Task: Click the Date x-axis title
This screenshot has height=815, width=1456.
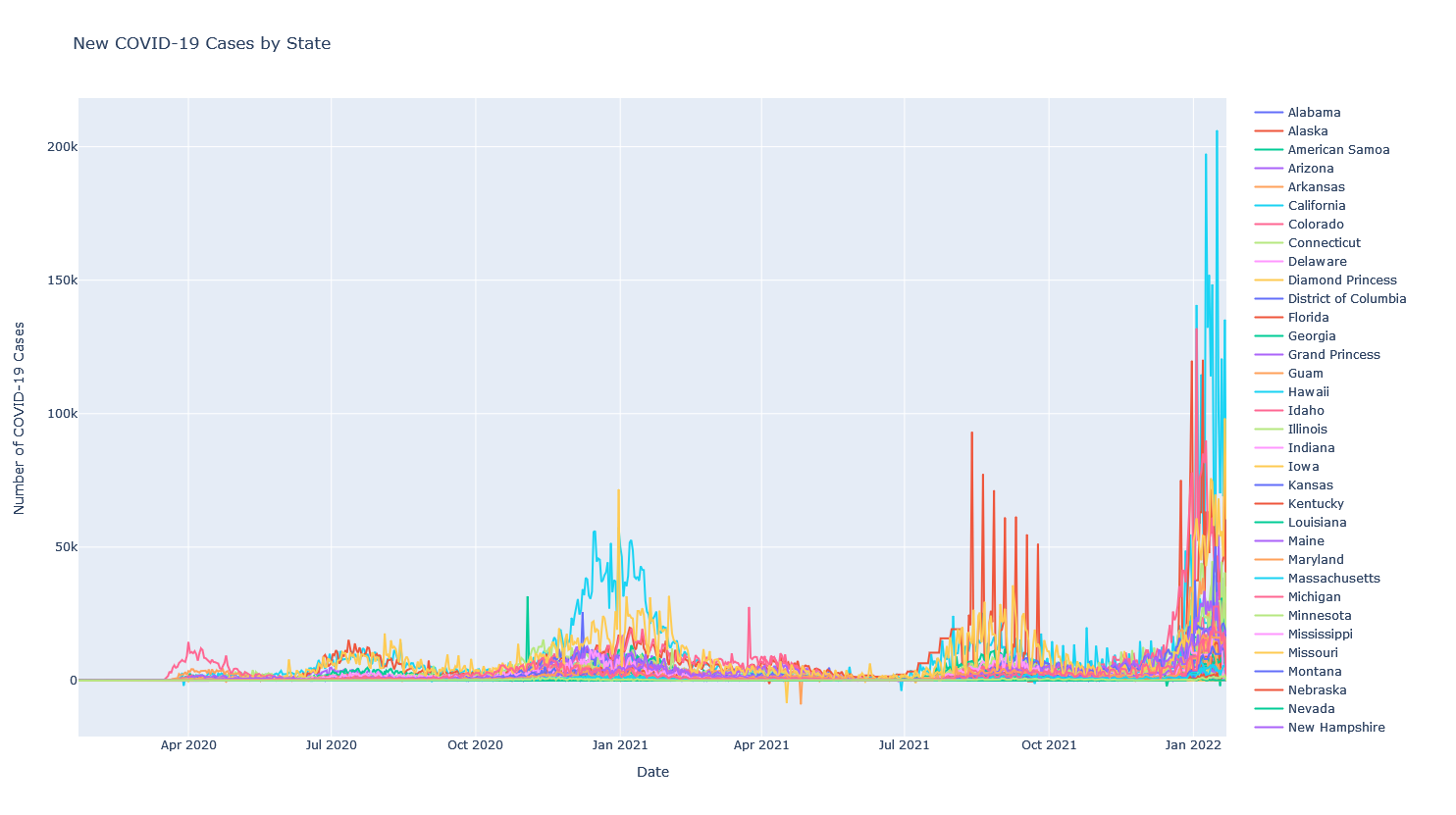Action: (x=652, y=772)
